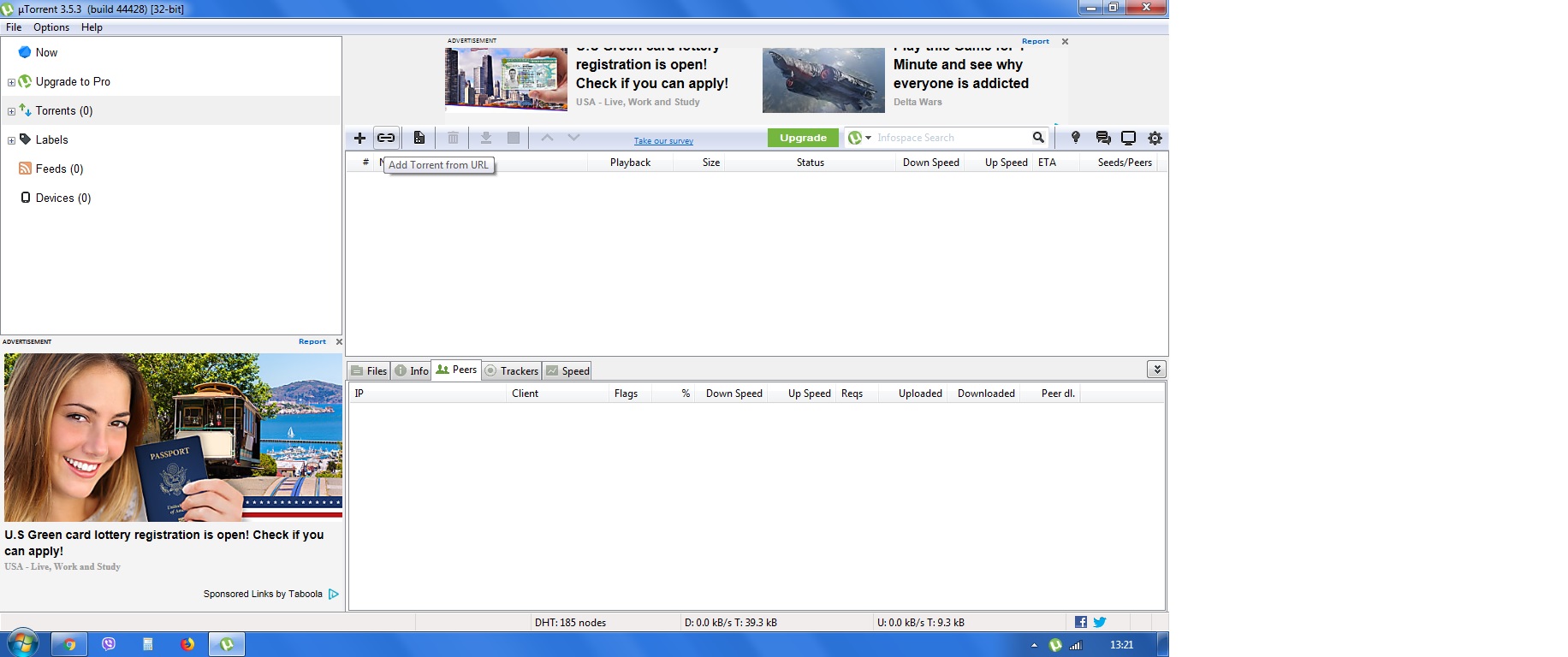1568x657 pixels.
Task: Click the Remove torrent trash icon
Action: [453, 138]
